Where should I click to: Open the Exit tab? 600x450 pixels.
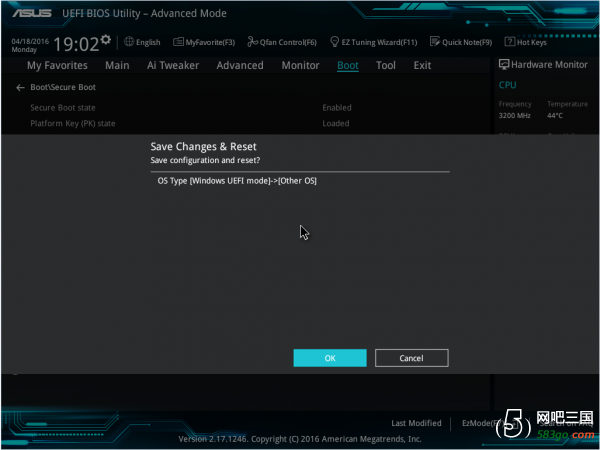pyautogui.click(x=422, y=65)
